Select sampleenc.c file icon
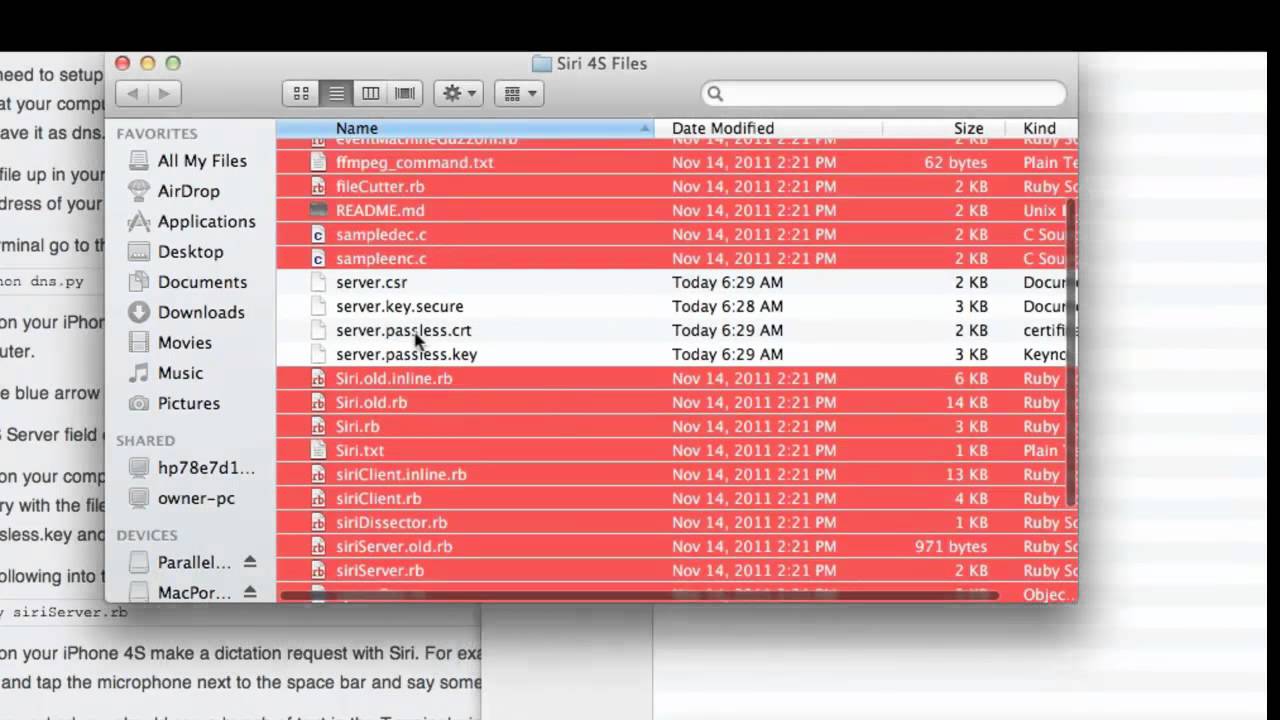 pyautogui.click(x=318, y=258)
